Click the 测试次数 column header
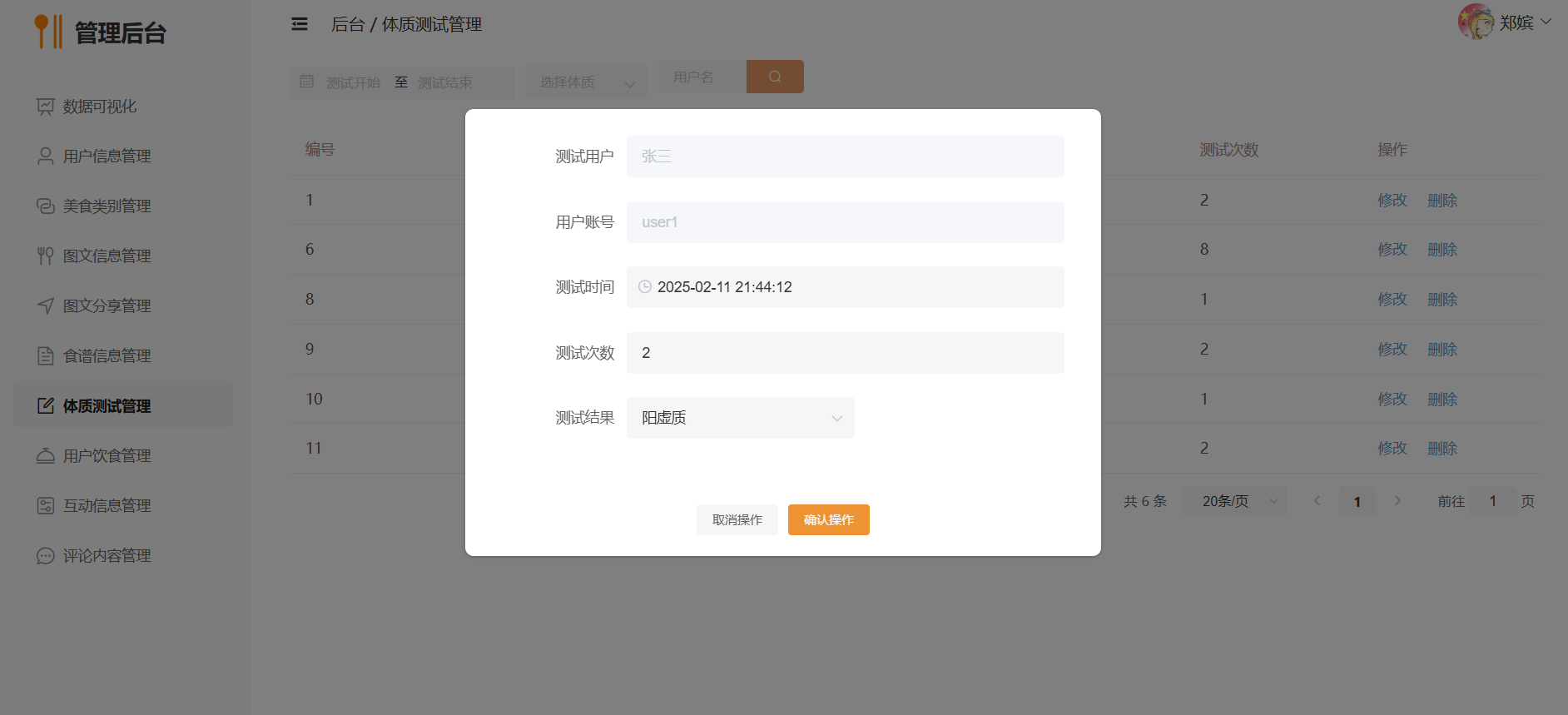Screen dimensions: 1568x715 coord(1229,150)
